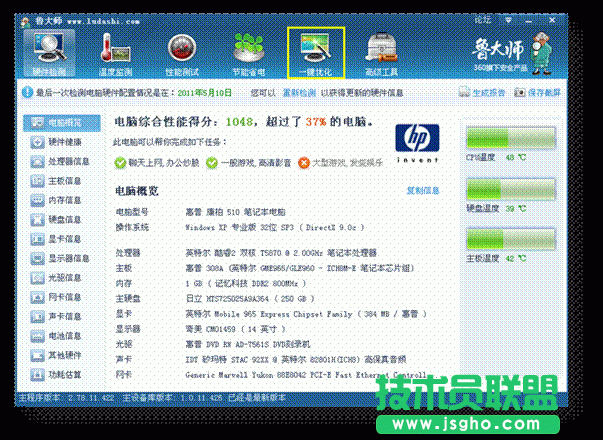This screenshot has width=603, height=440.
Task: Open the 高级工具 advanced tools section
Action: [381, 54]
